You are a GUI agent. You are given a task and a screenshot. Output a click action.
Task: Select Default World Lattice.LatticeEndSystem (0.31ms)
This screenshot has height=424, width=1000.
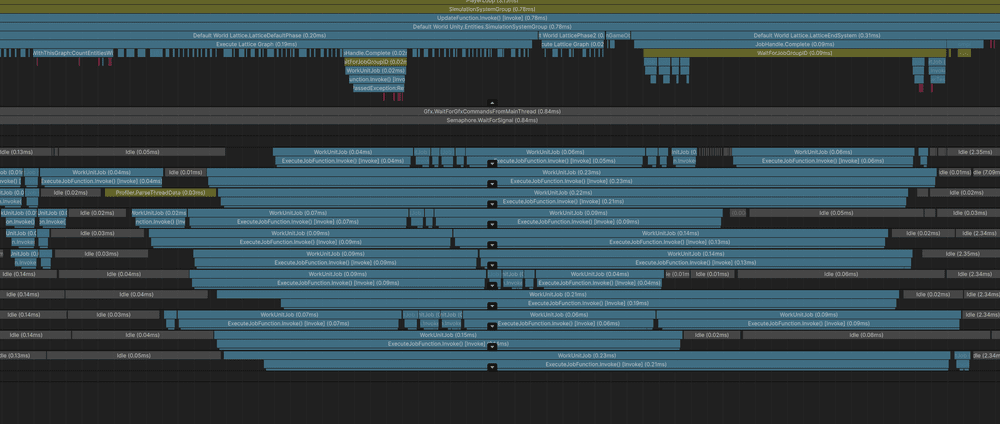coord(815,36)
